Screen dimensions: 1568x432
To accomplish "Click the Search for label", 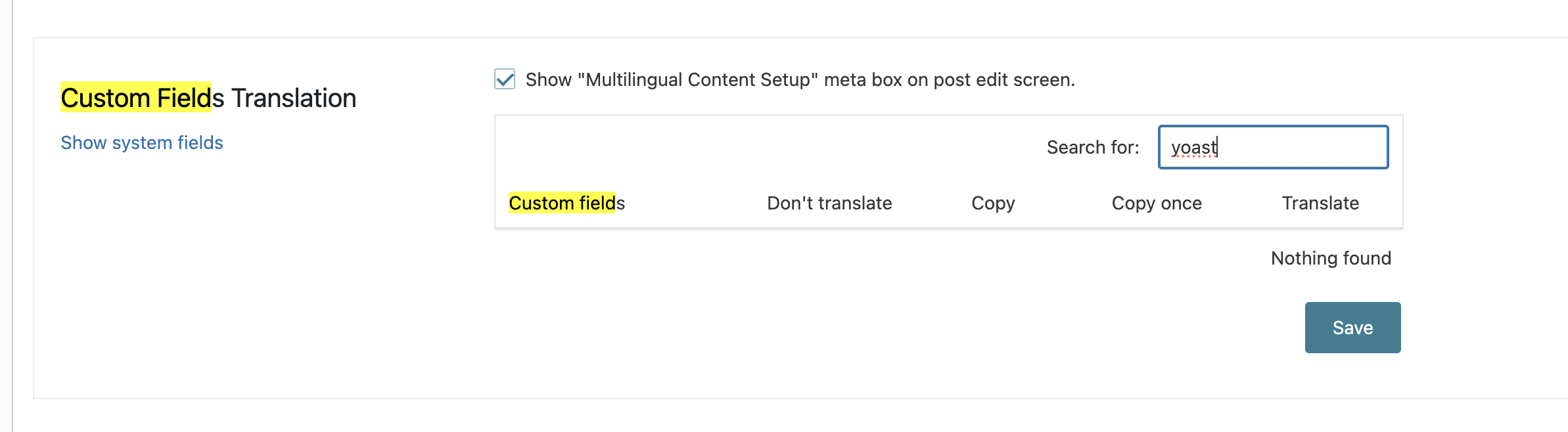I will point(1093,147).
